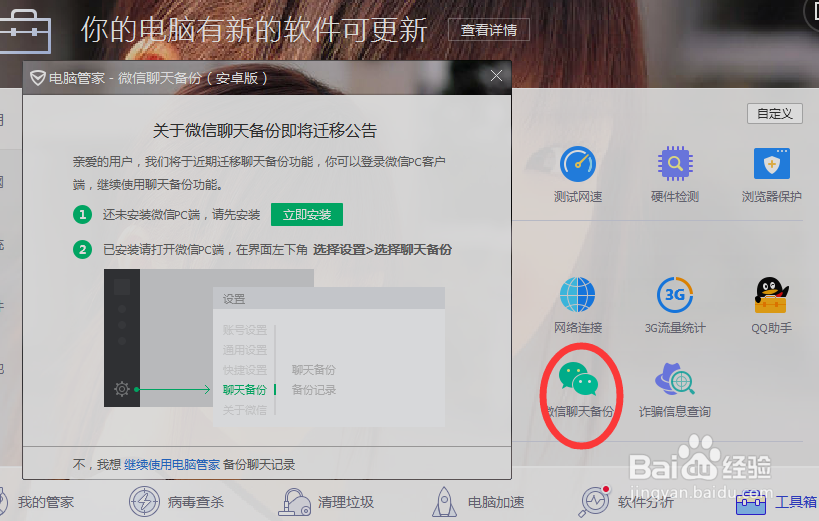Open the 微信聊天备份 WeChat tool
The width and height of the screenshot is (819, 521).
tap(579, 390)
